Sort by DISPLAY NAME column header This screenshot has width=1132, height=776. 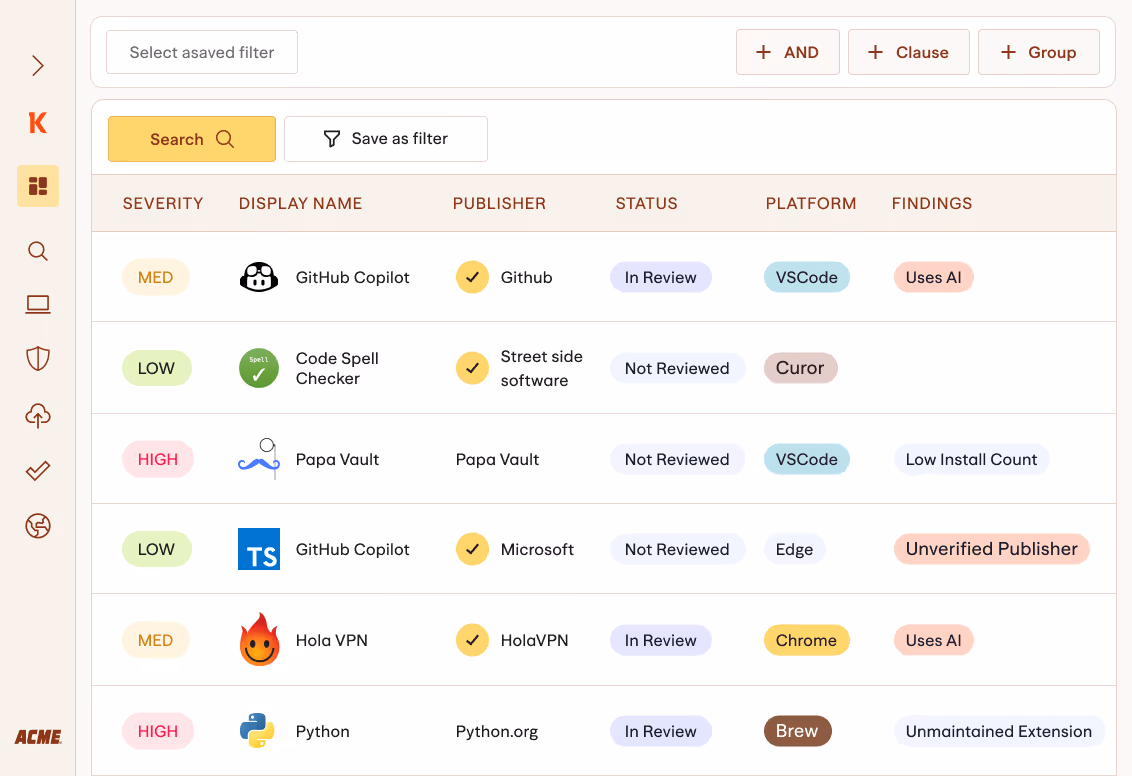coord(300,204)
